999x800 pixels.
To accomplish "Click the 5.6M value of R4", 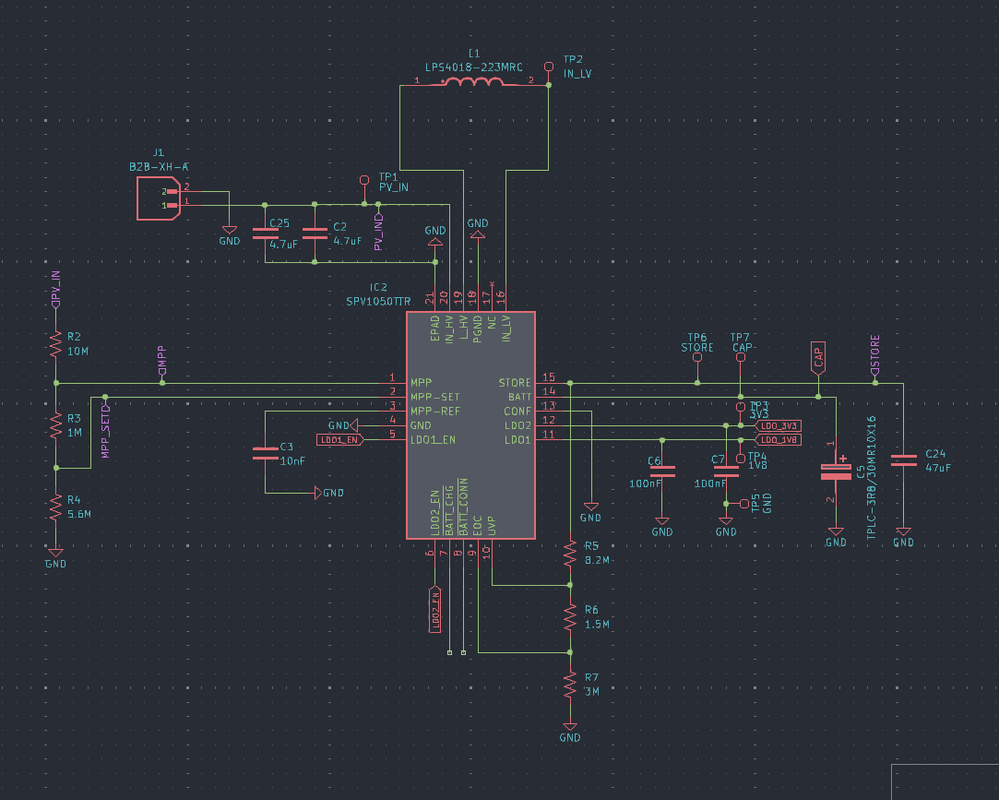I will click(79, 514).
